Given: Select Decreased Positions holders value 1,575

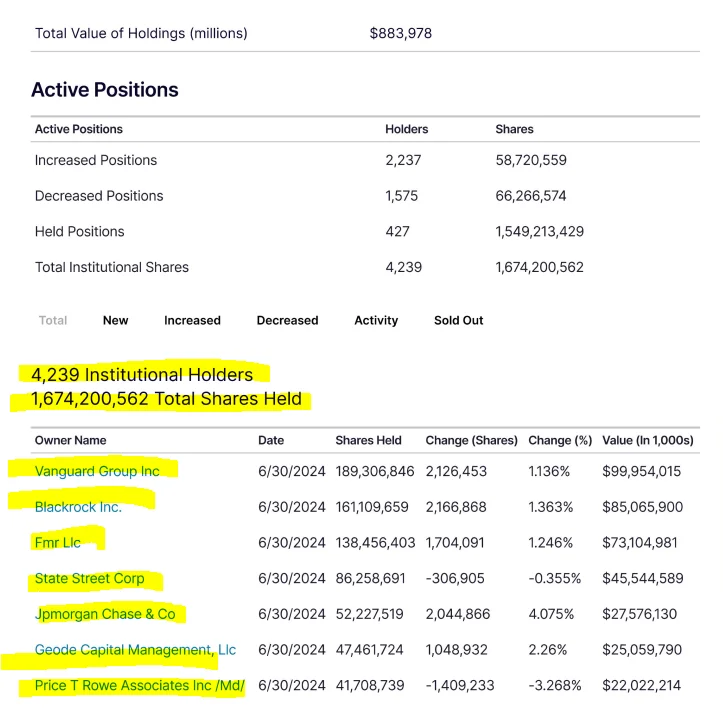Looking at the screenshot, I should pos(402,196).
